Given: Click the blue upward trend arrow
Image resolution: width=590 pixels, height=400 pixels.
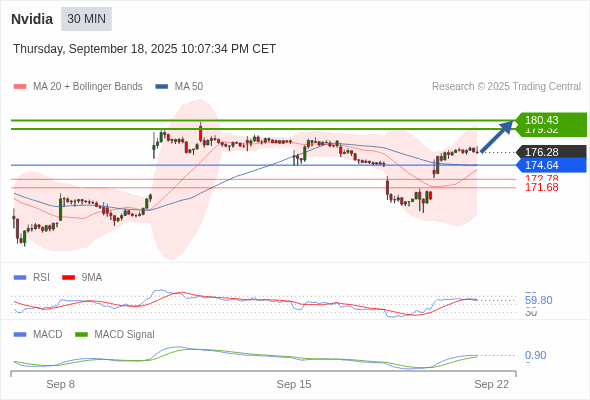Looking at the screenshot, I should (497, 136).
